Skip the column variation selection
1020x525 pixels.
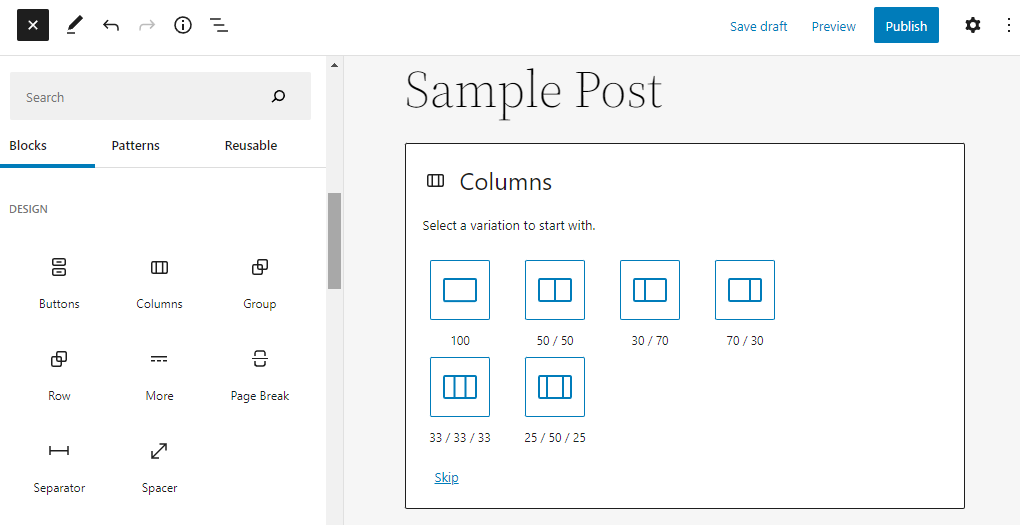[x=446, y=478]
